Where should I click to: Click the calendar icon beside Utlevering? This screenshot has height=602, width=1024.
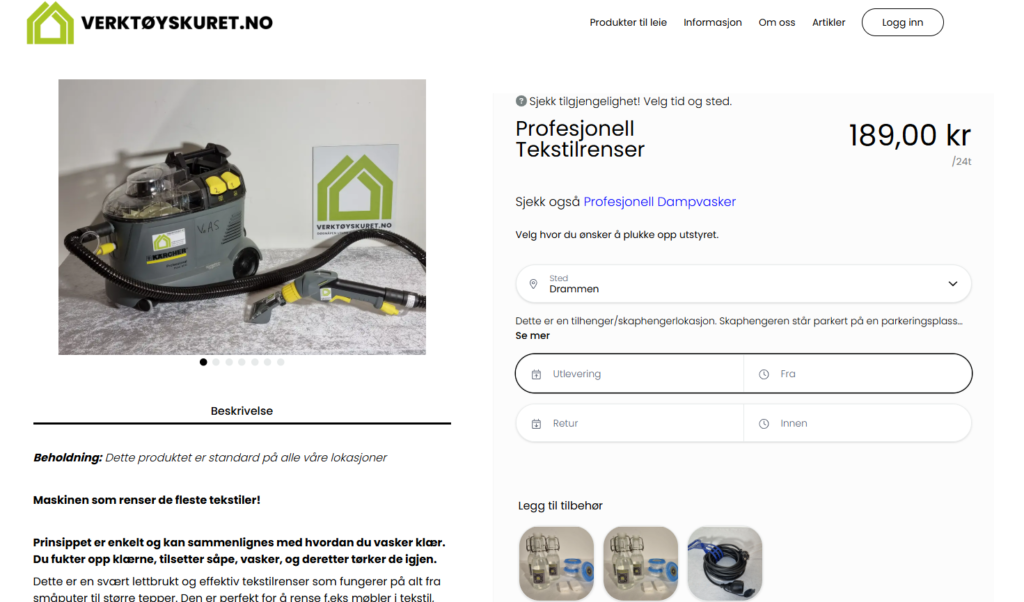536,374
